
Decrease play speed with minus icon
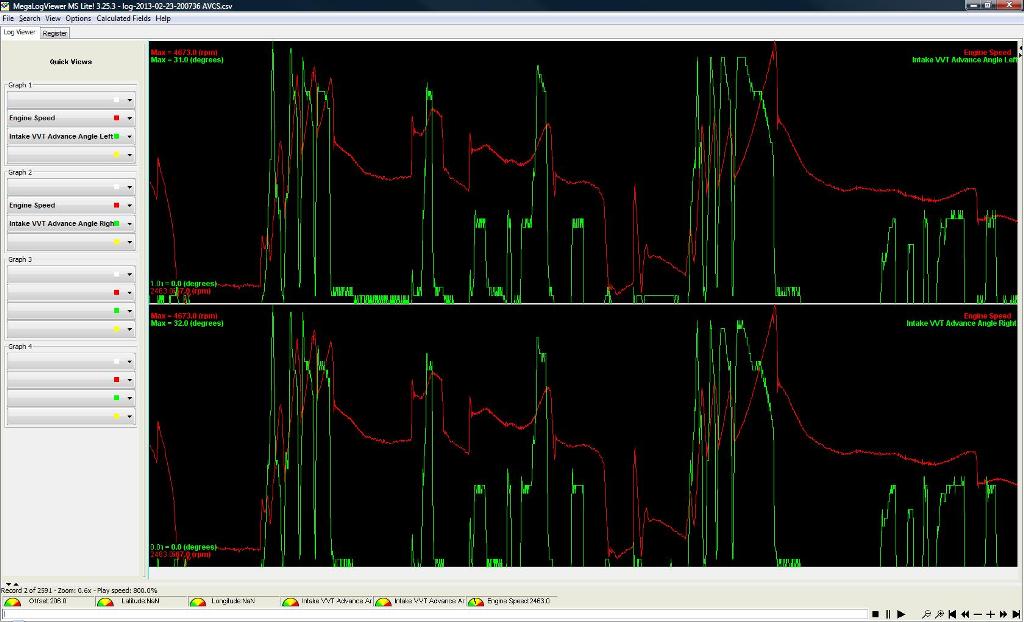point(977,614)
